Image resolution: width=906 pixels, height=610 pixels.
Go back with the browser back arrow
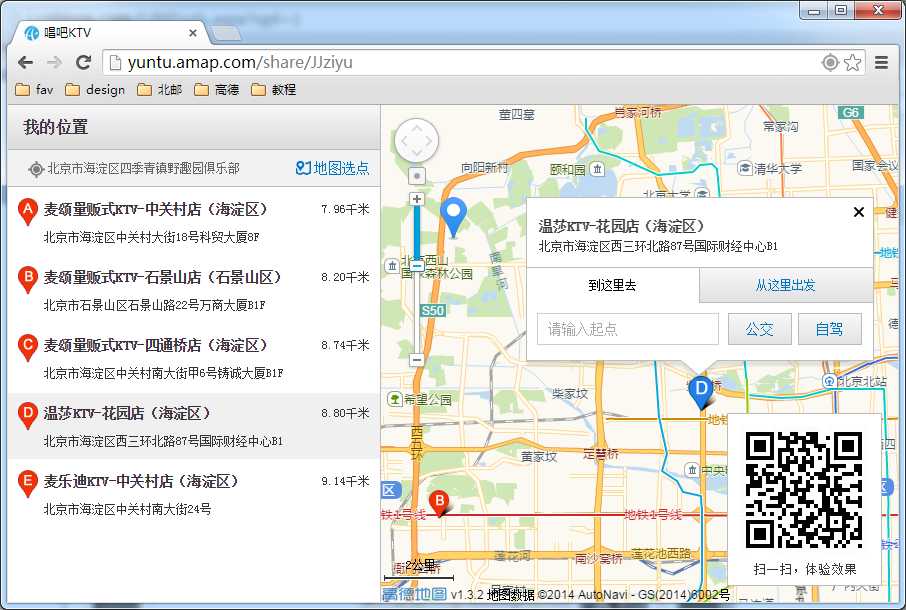(25, 62)
